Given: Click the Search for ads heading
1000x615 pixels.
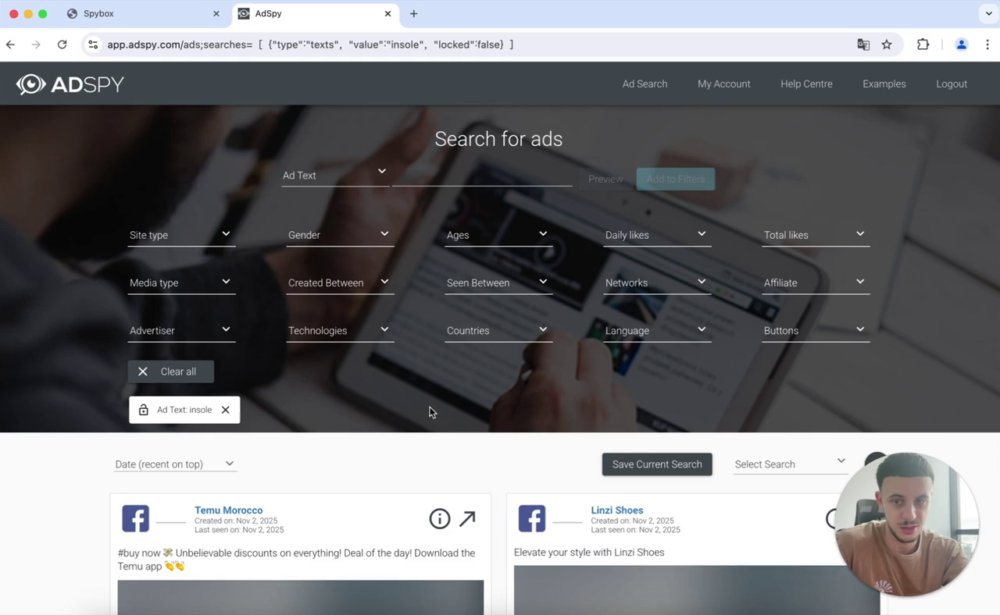Looking at the screenshot, I should coord(499,138).
